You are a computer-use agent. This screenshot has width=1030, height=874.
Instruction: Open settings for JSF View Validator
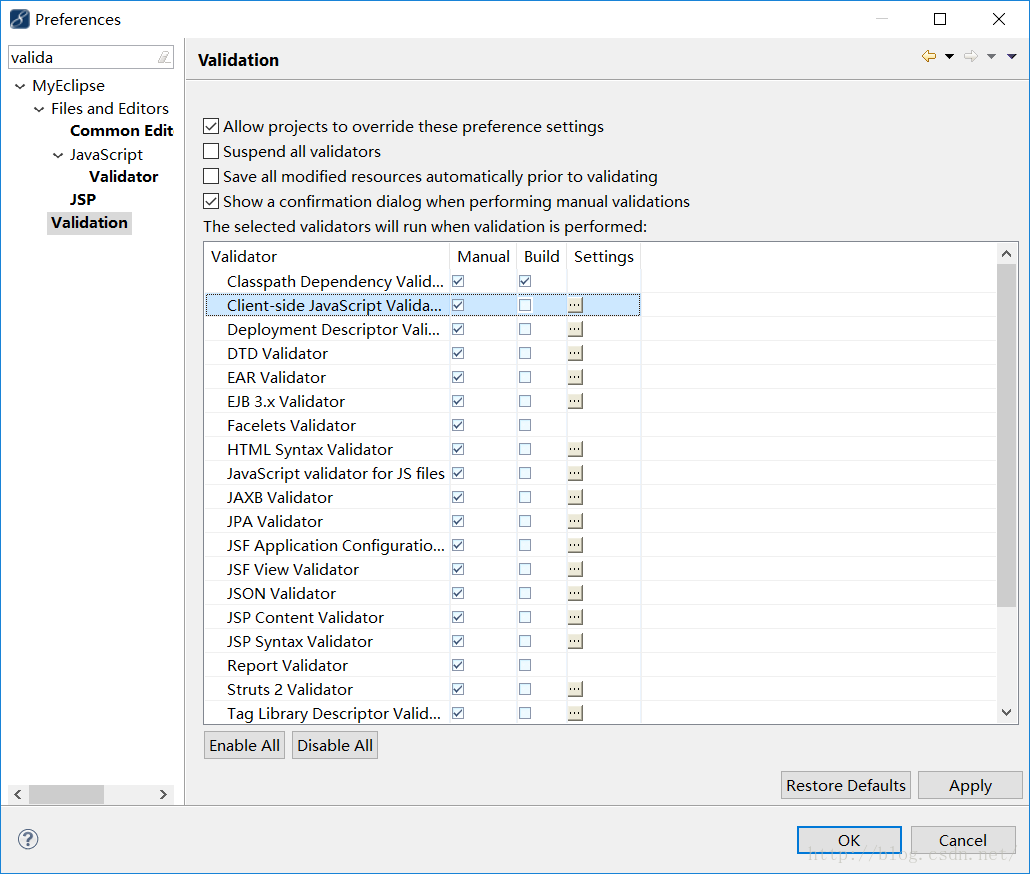point(575,569)
